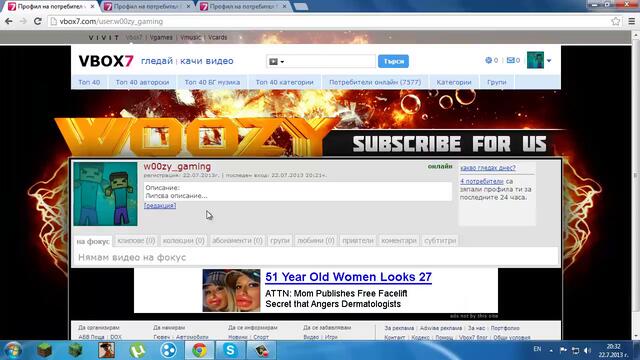This screenshot has height=360, width=640.
Task: Select the субтитри tab
Action: (x=440, y=241)
